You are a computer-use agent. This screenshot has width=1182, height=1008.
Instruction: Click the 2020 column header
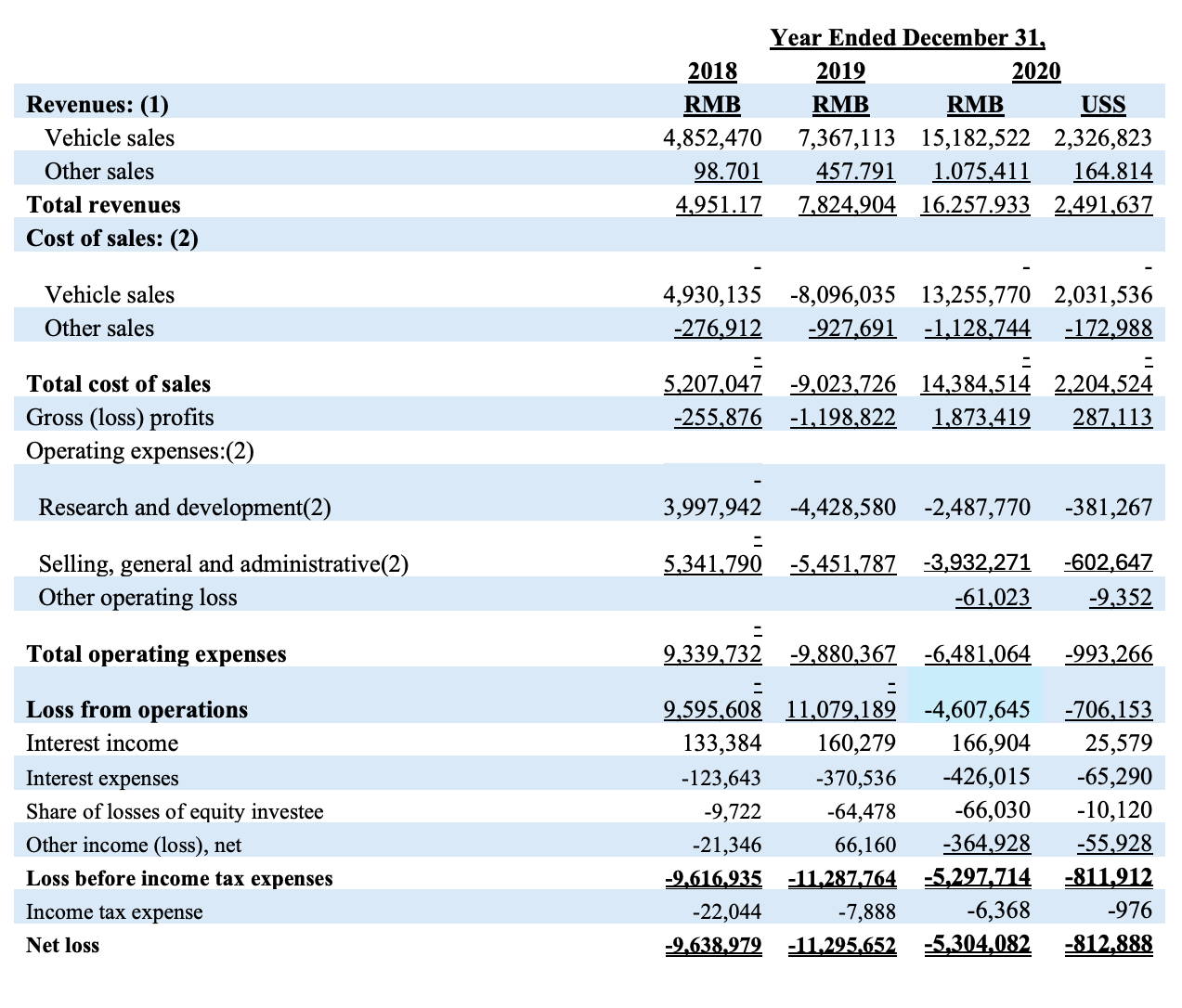[1035, 71]
